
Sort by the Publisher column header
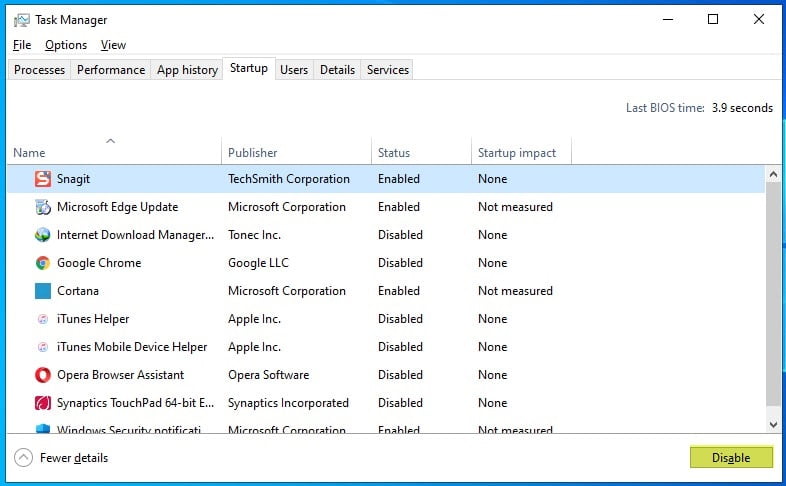296,152
